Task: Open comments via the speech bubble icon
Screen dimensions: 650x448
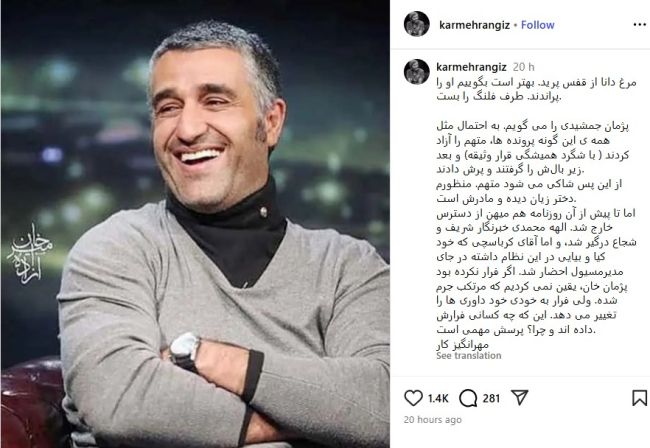Action: (468, 398)
